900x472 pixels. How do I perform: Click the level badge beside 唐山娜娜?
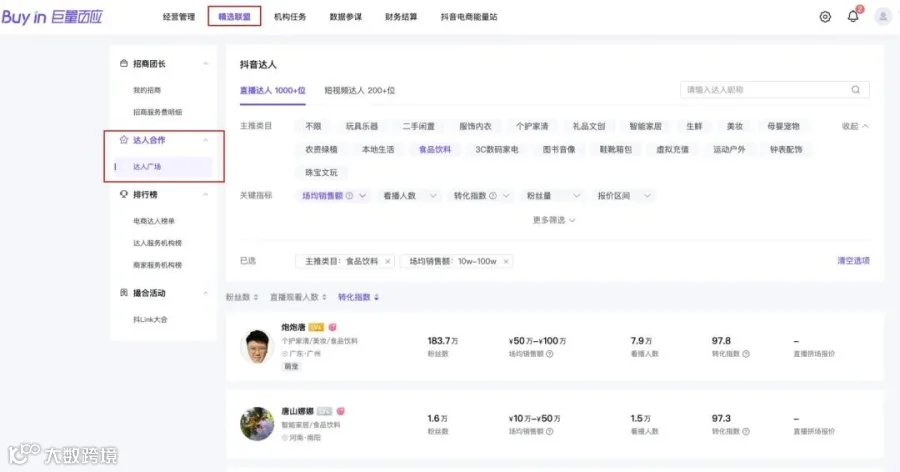click(x=324, y=411)
